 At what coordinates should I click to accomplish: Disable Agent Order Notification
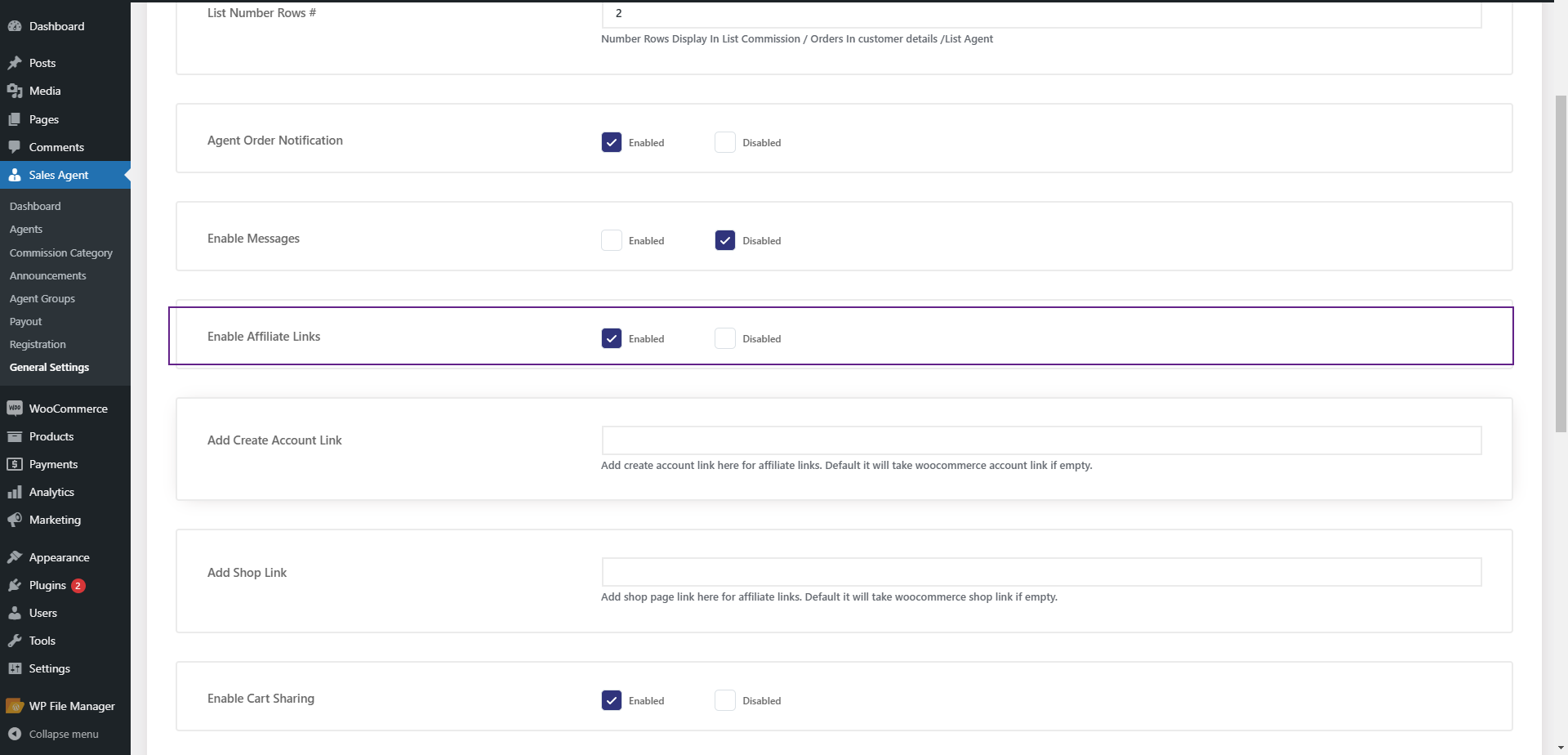click(x=724, y=142)
